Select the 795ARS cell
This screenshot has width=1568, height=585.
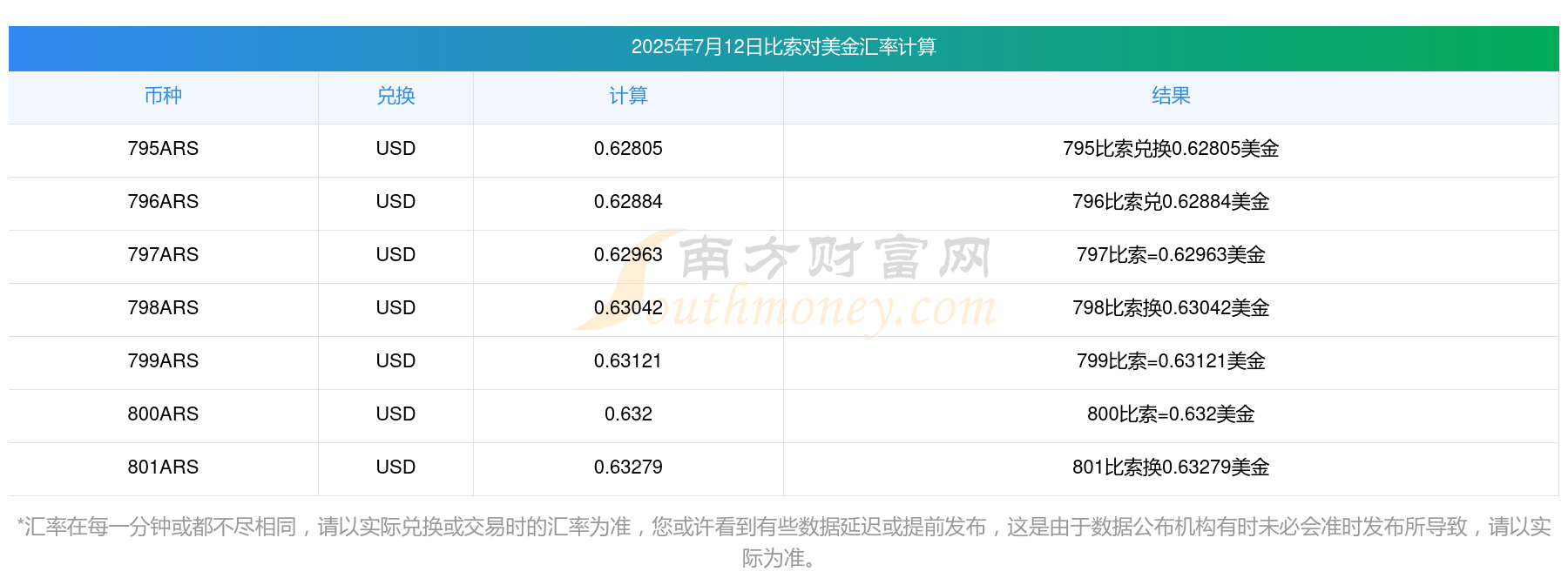pos(163,149)
